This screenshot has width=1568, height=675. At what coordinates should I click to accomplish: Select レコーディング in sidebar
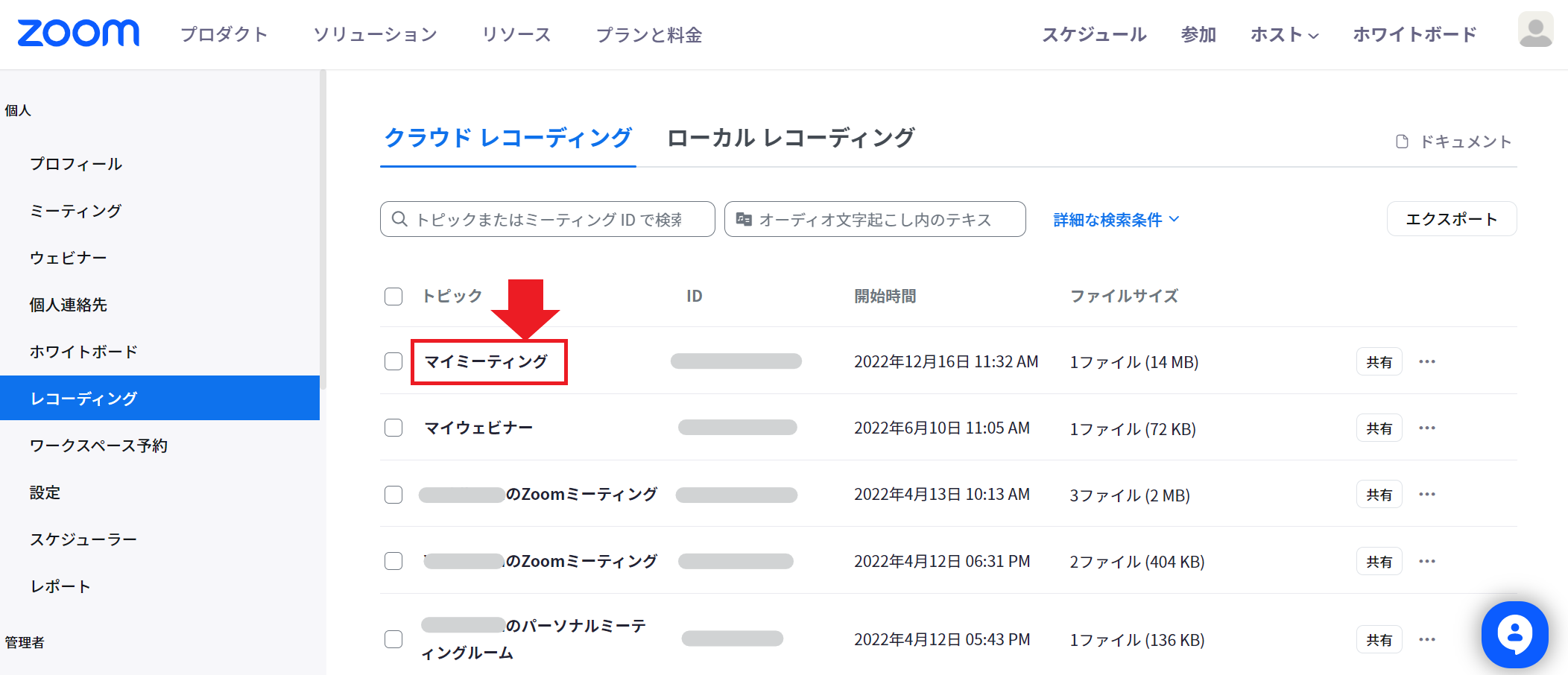(x=159, y=398)
